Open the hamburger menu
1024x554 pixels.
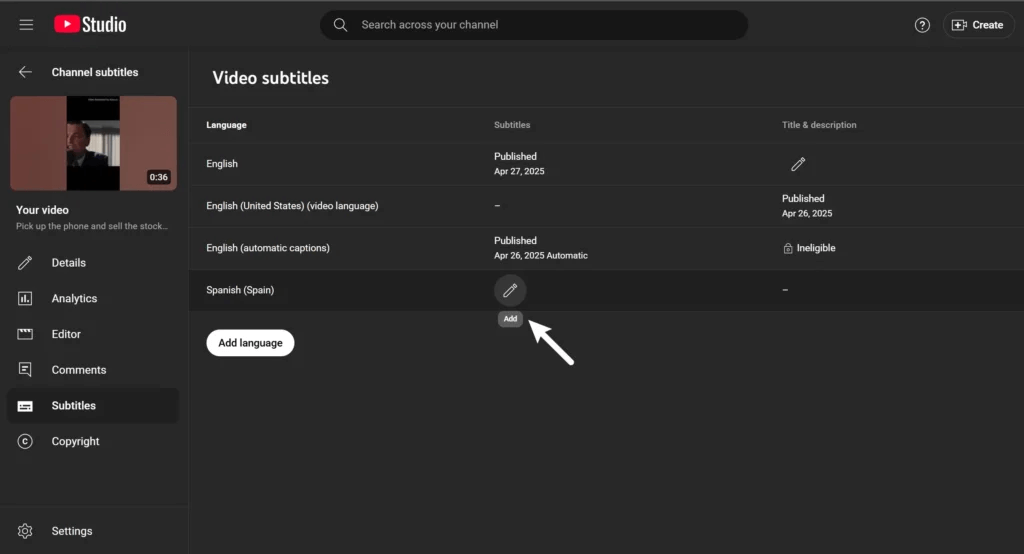(26, 25)
